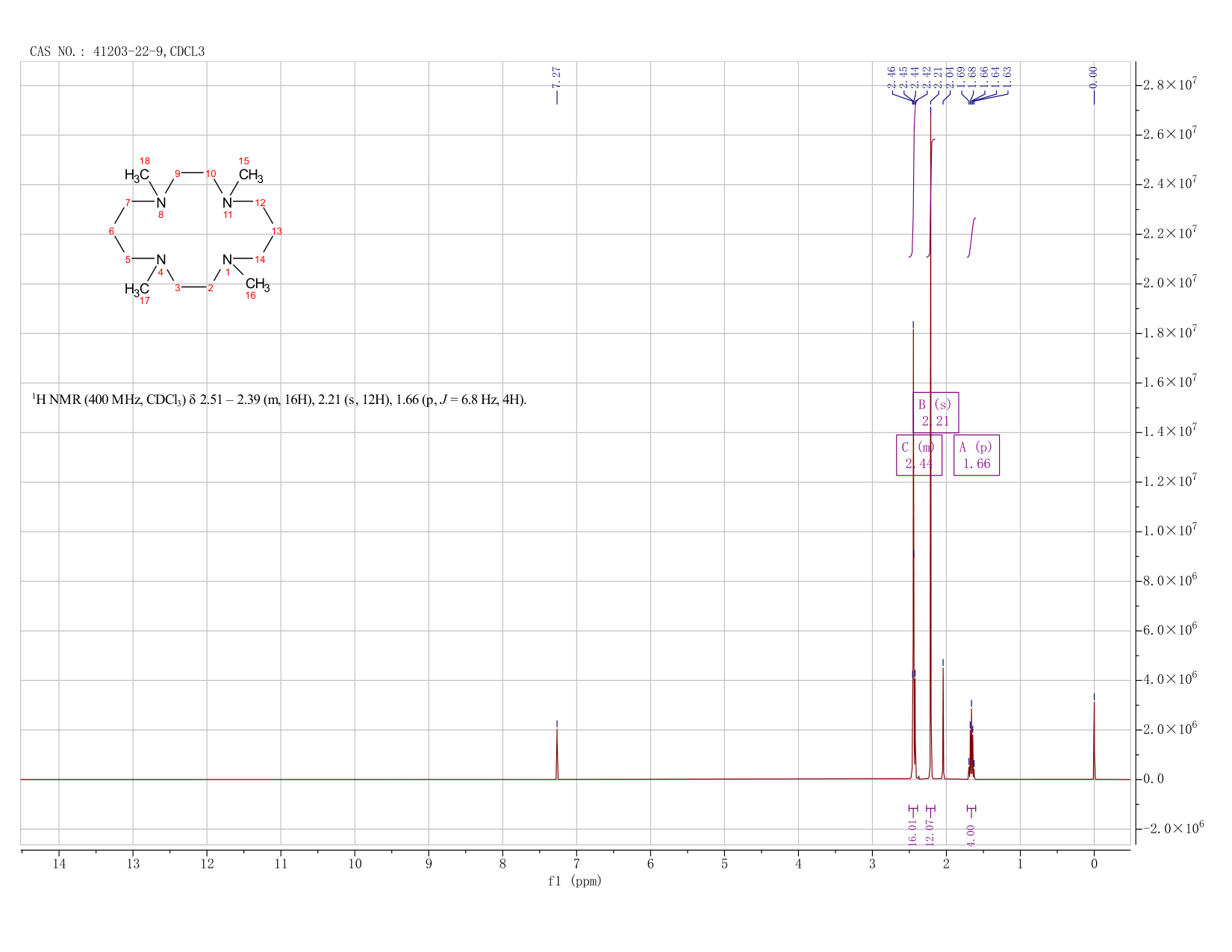
Task: Click nitrogen atom N4 in structure
Action: [161, 259]
